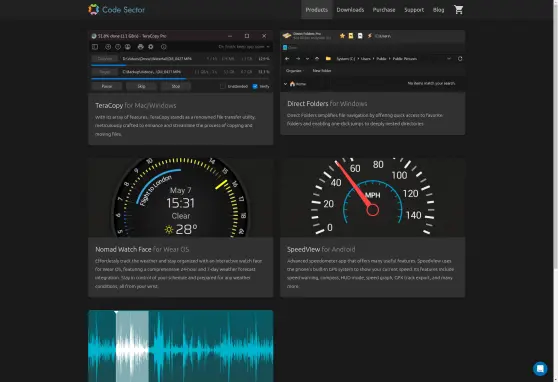Click the sun weather icon on watch face
The image size is (558, 382).
(169, 230)
